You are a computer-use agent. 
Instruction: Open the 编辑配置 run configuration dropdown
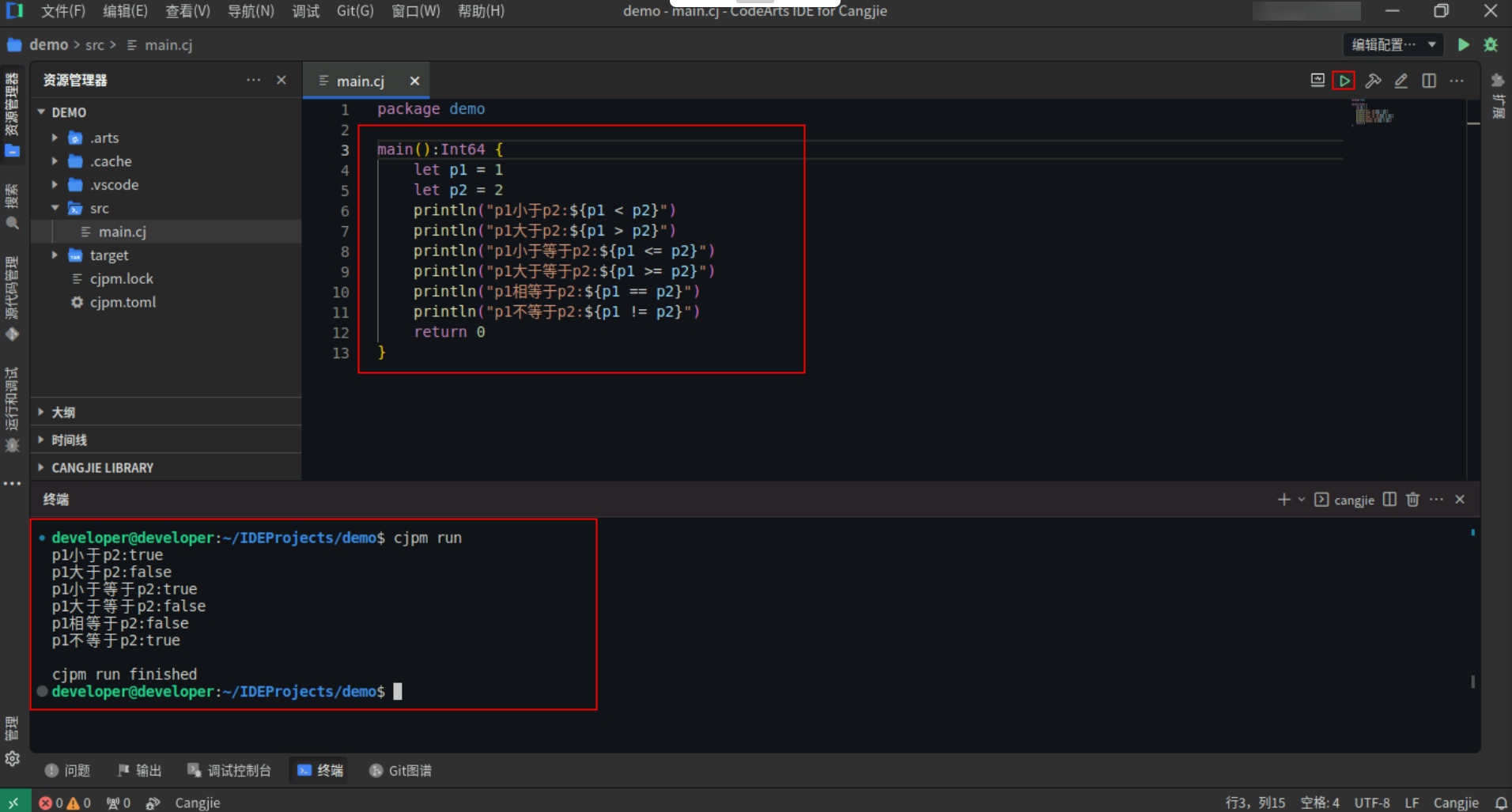[1393, 45]
